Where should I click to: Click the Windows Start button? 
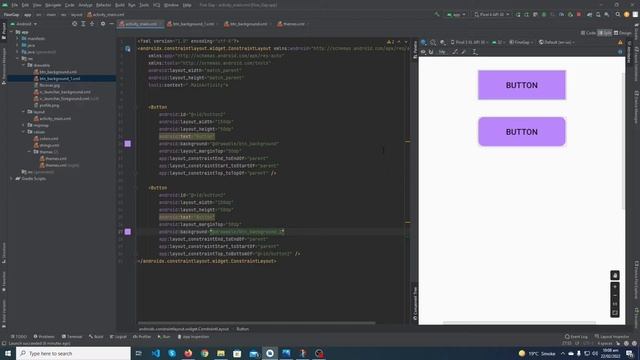tap(8, 353)
